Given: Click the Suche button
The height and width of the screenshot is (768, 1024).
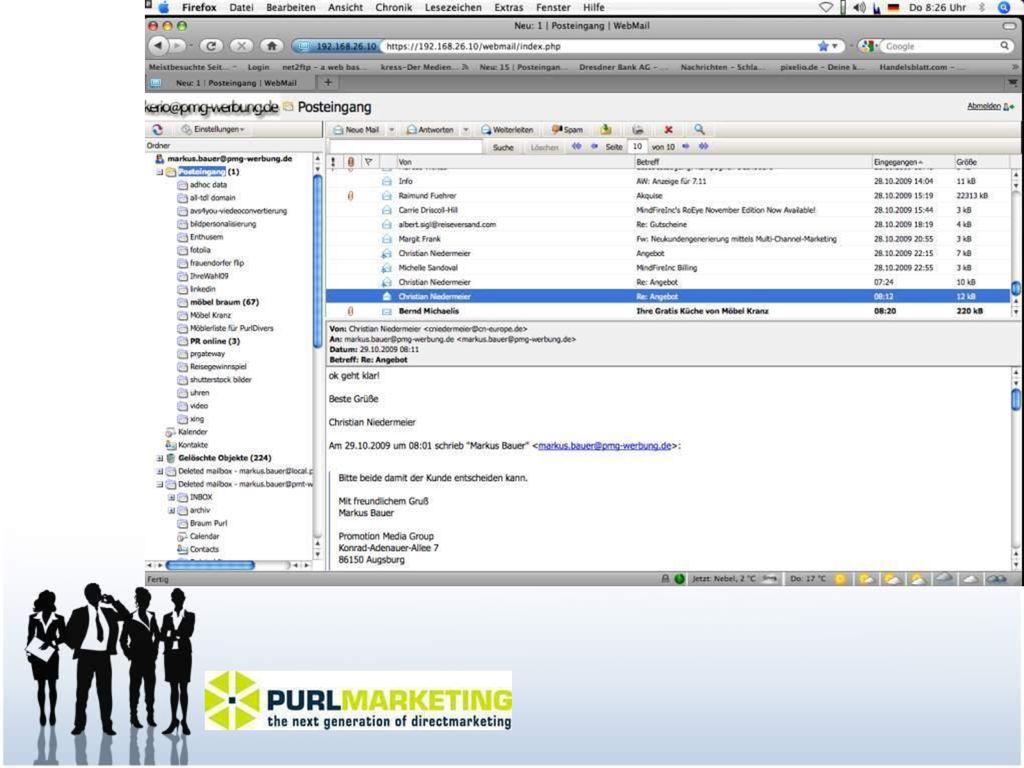Looking at the screenshot, I should (503, 147).
